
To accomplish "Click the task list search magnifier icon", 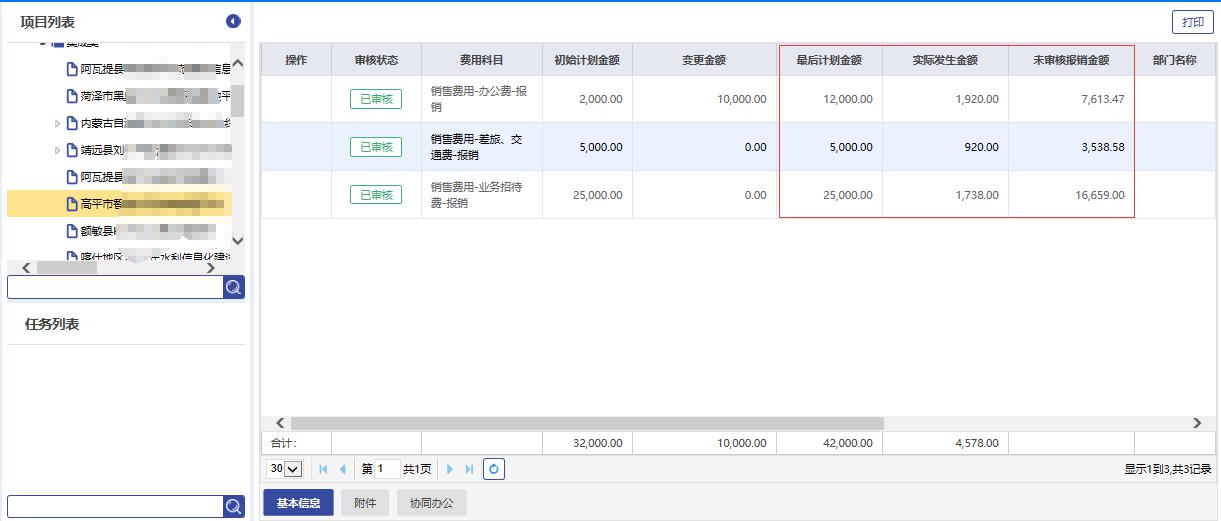I will coord(233,507).
